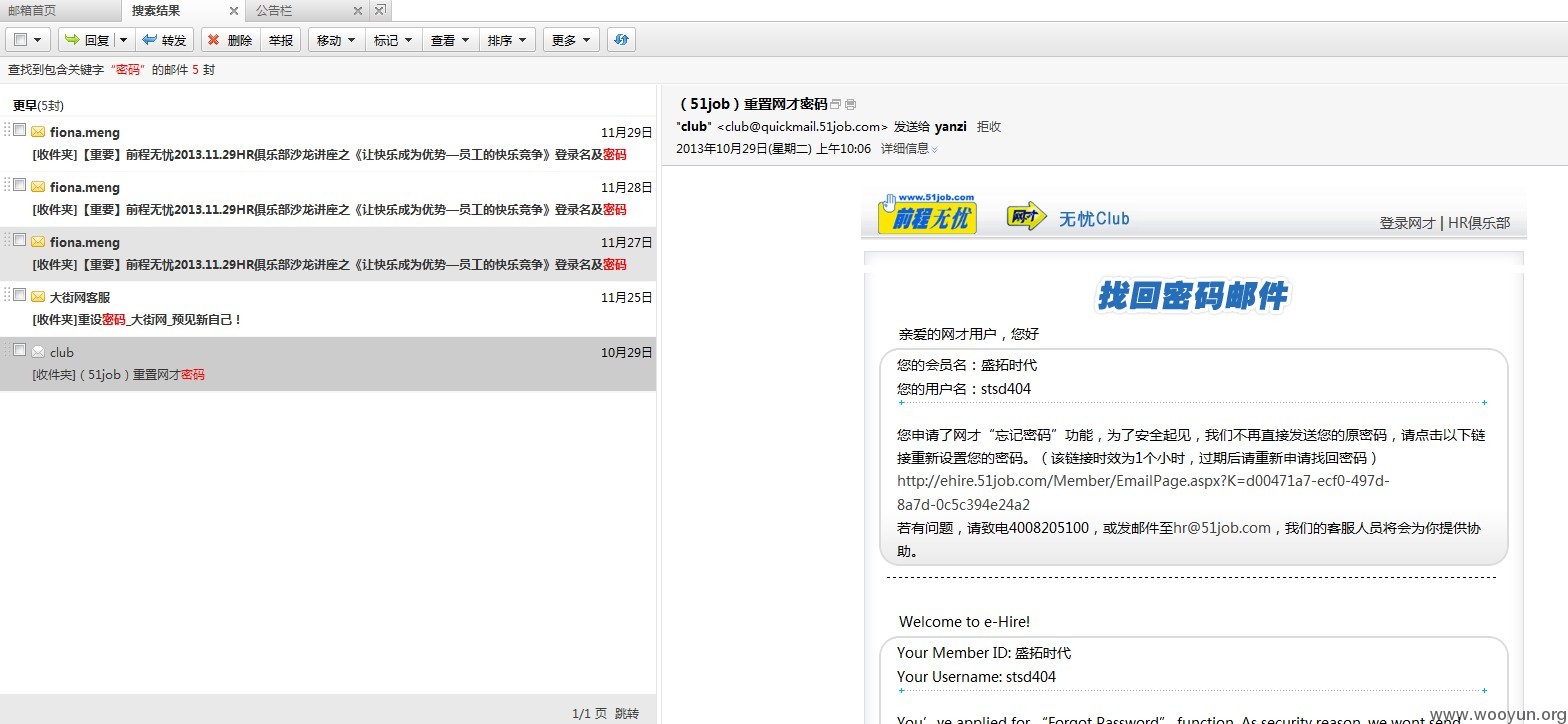The width and height of the screenshot is (1568, 724).
Task: Check the 大街网客服 mail checkbox
Action: 19,295
